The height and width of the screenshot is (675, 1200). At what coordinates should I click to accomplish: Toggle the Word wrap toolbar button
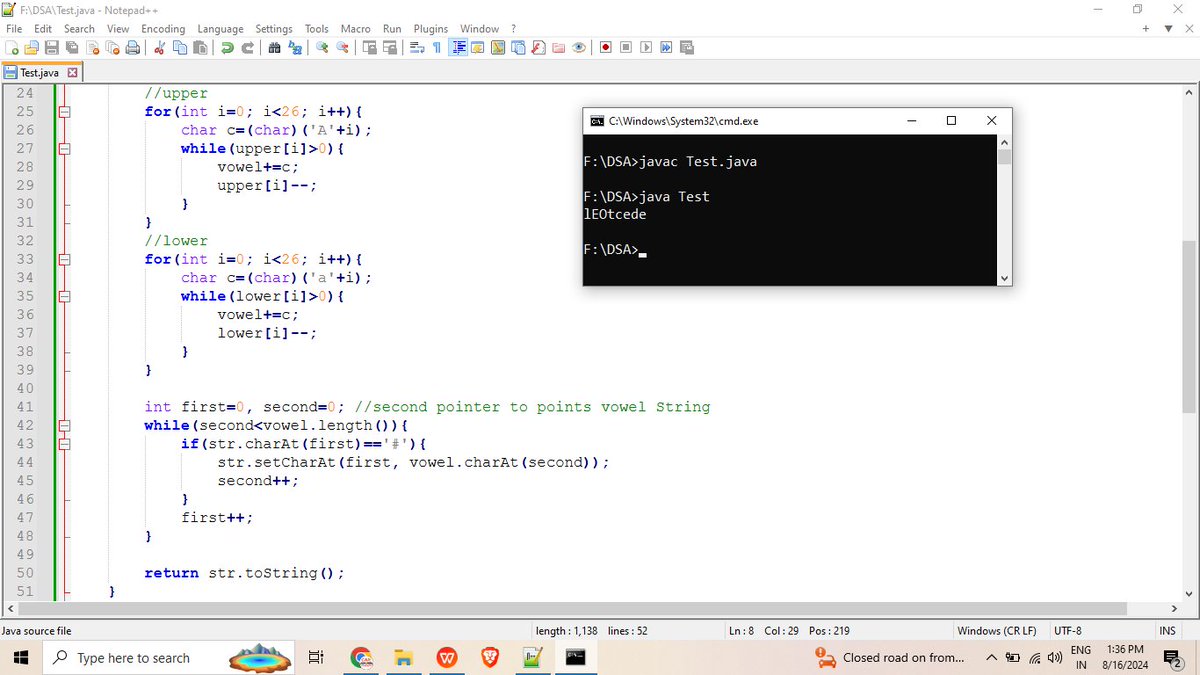[416, 47]
